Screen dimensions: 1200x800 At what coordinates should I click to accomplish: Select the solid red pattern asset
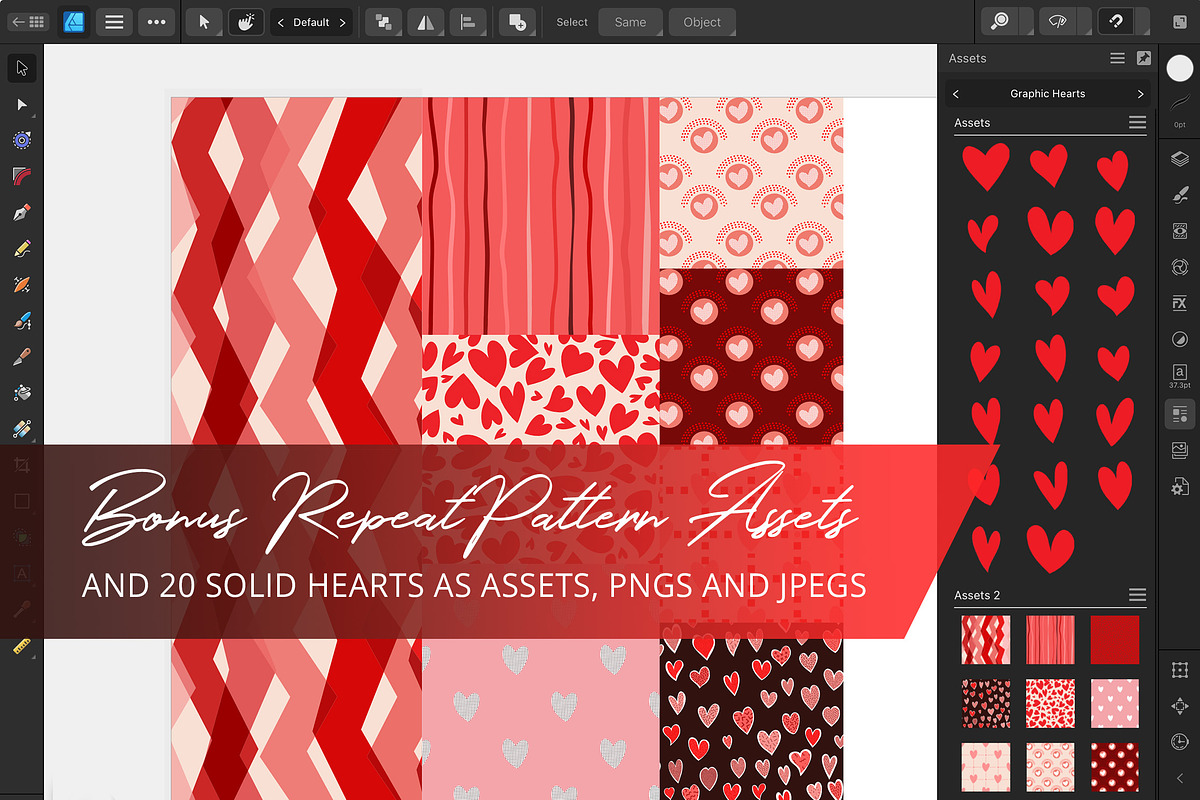pos(1114,640)
